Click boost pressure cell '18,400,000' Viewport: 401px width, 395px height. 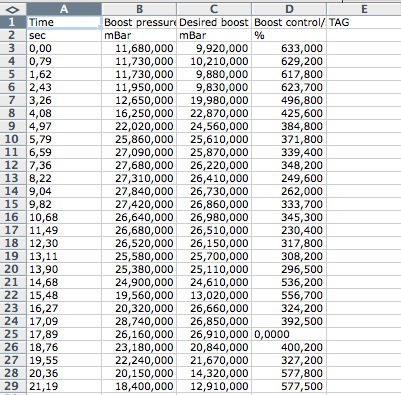pos(139,386)
